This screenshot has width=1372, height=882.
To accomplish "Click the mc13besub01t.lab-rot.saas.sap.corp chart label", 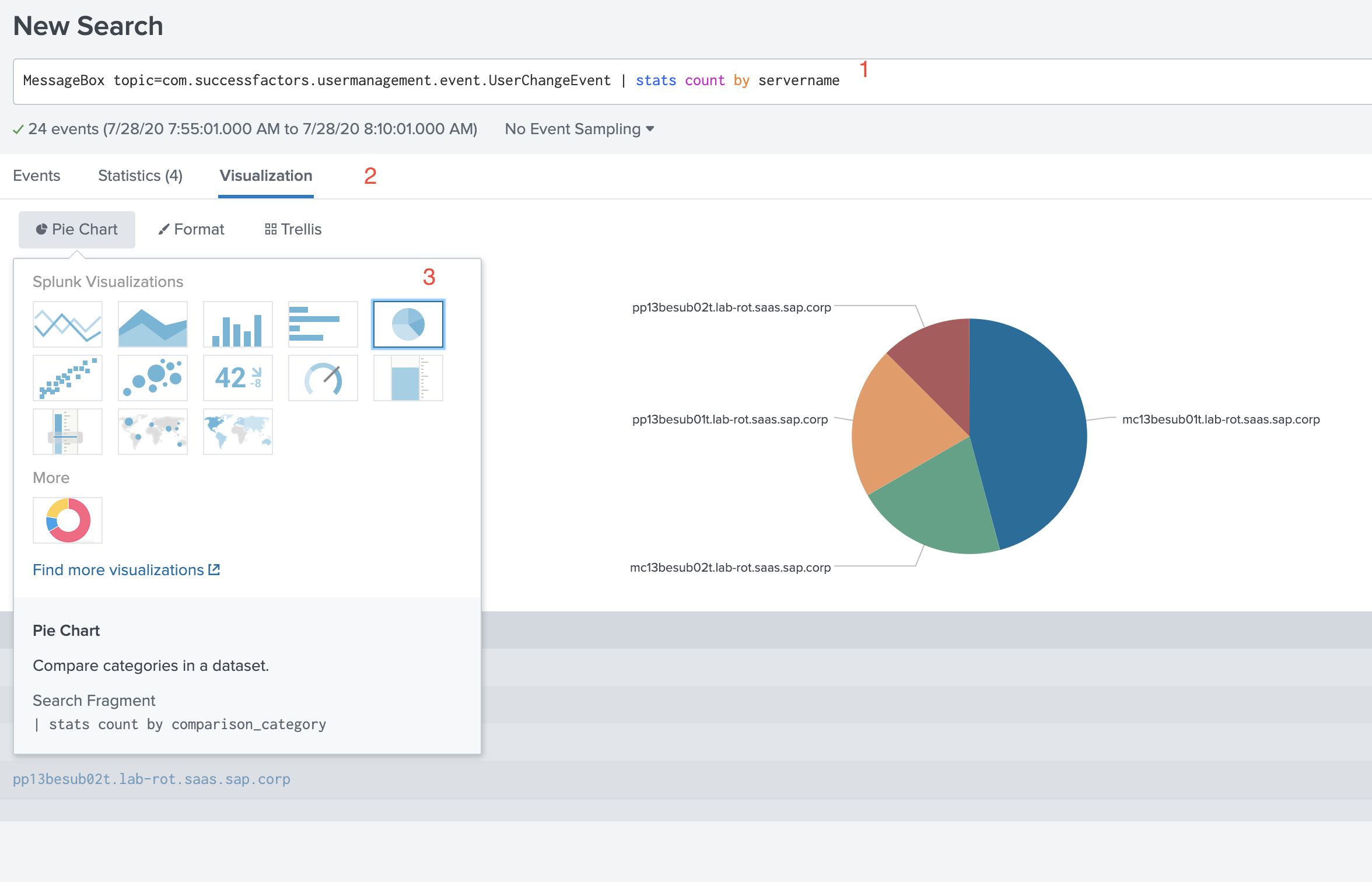I will click(x=1221, y=419).
